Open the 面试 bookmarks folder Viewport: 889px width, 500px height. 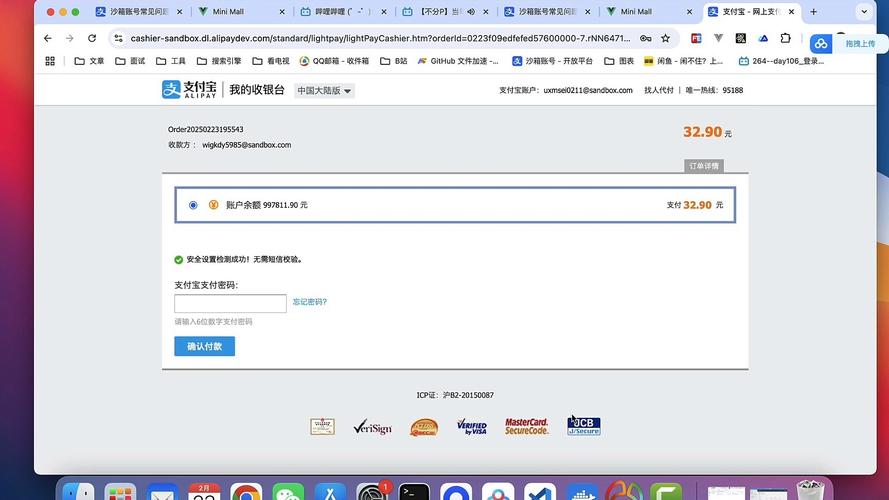pyautogui.click(x=130, y=61)
